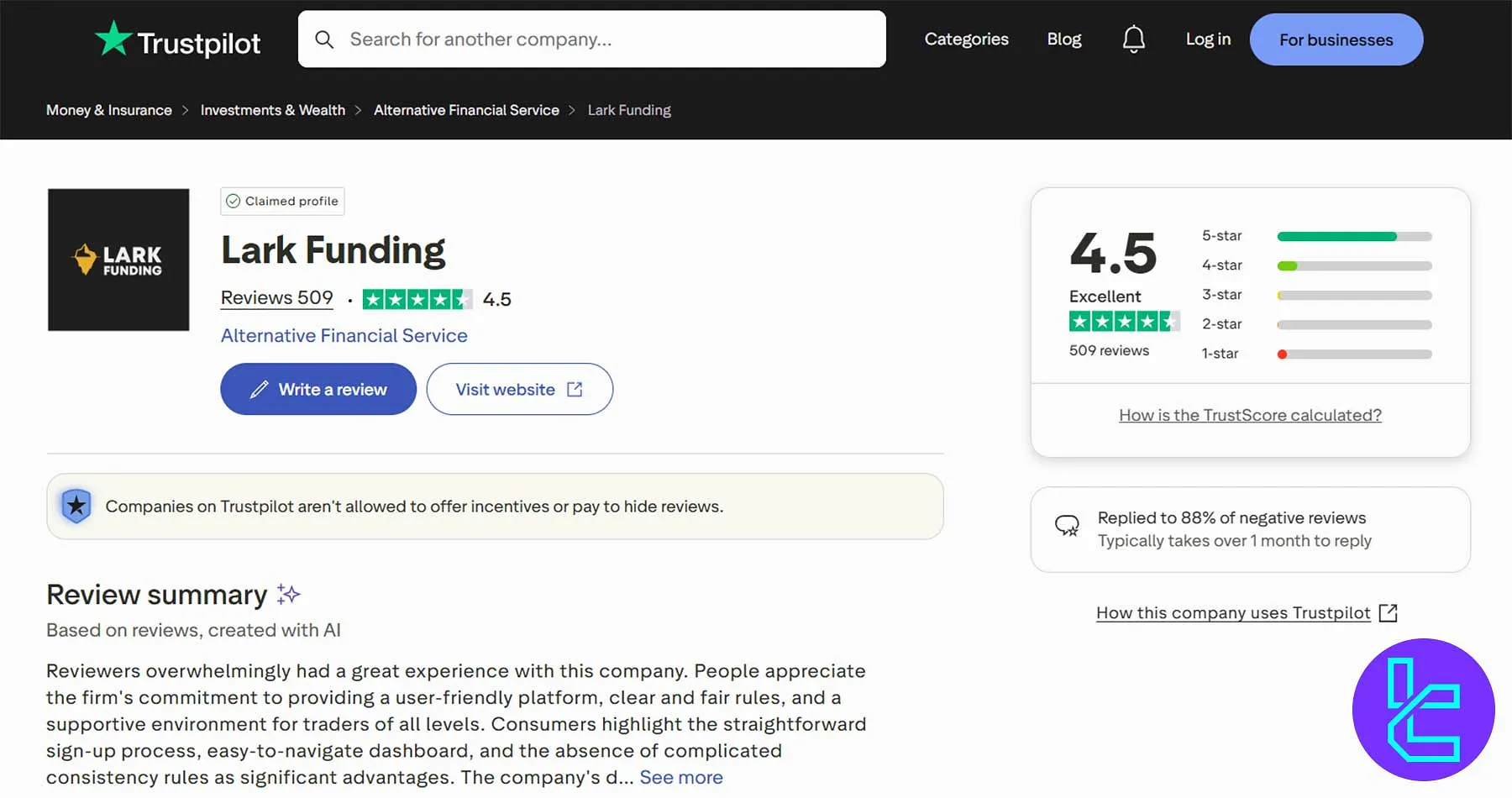Click the Trustpilot star logo

(113, 39)
